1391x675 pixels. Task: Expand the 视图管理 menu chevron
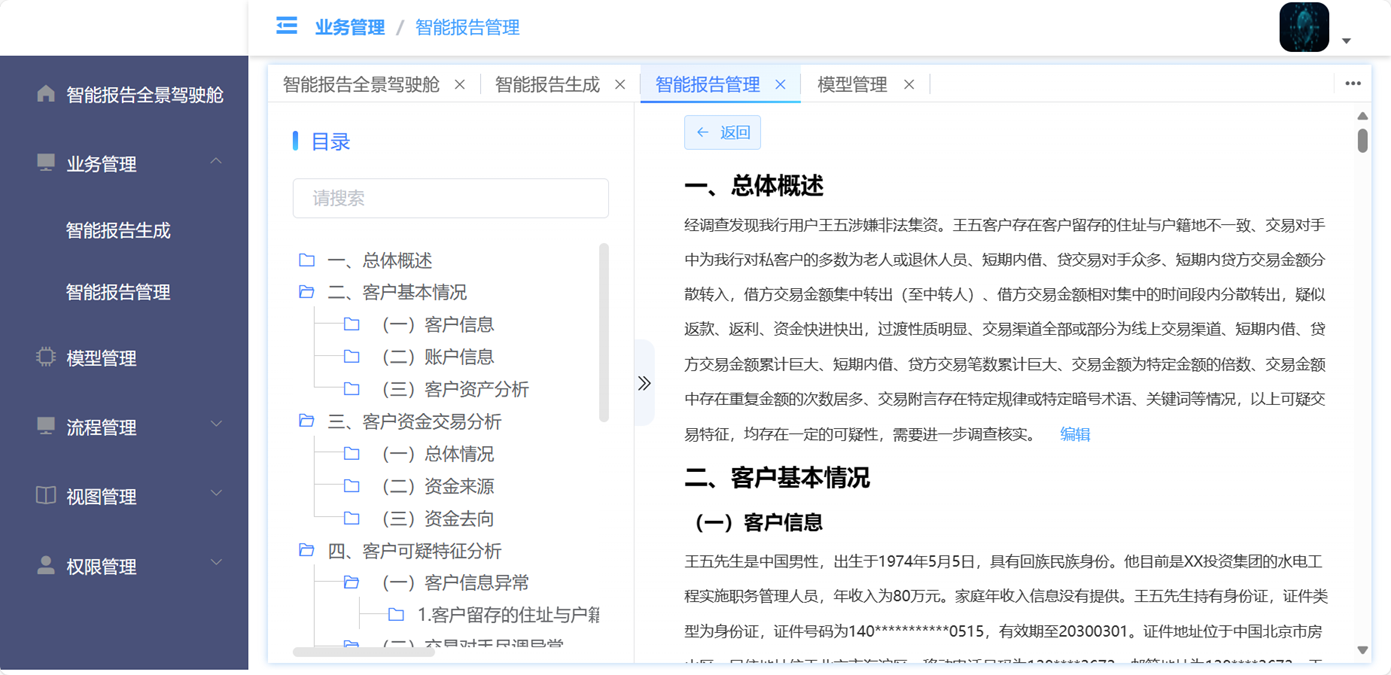(216, 494)
